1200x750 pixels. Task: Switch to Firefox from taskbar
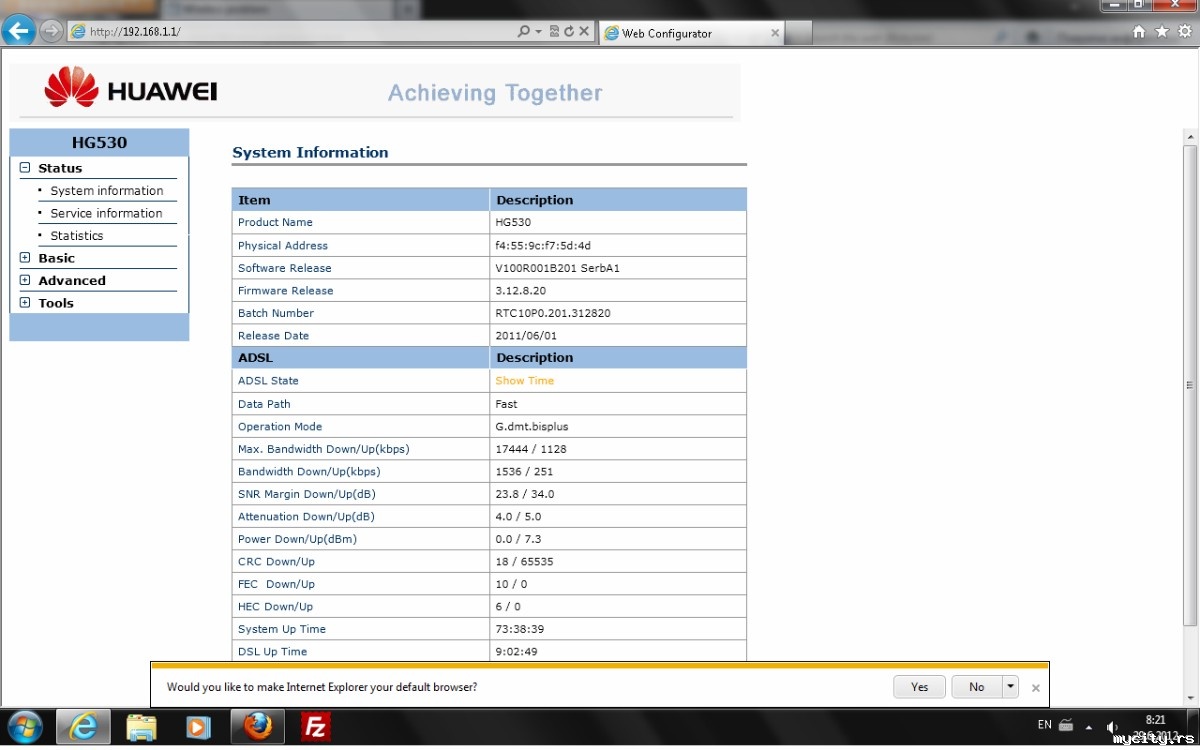tap(258, 727)
